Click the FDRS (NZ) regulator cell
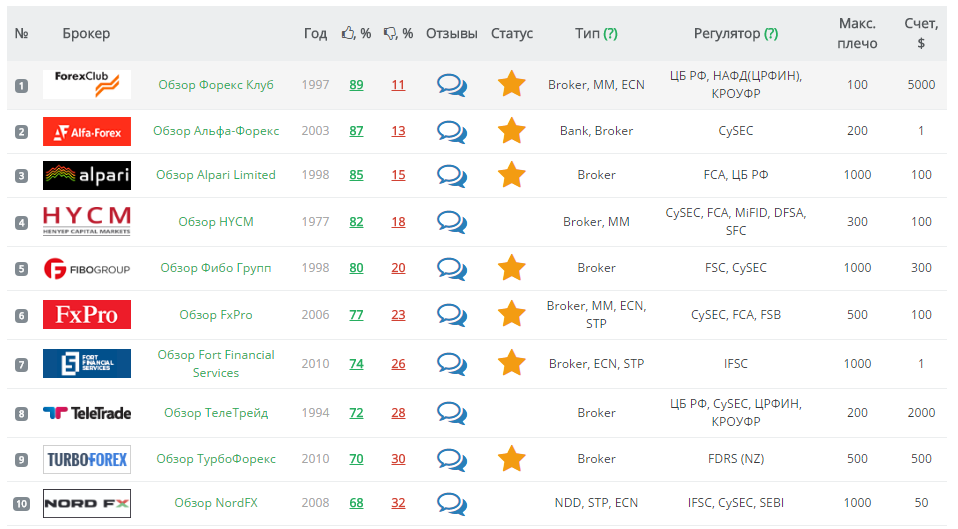 [736, 459]
